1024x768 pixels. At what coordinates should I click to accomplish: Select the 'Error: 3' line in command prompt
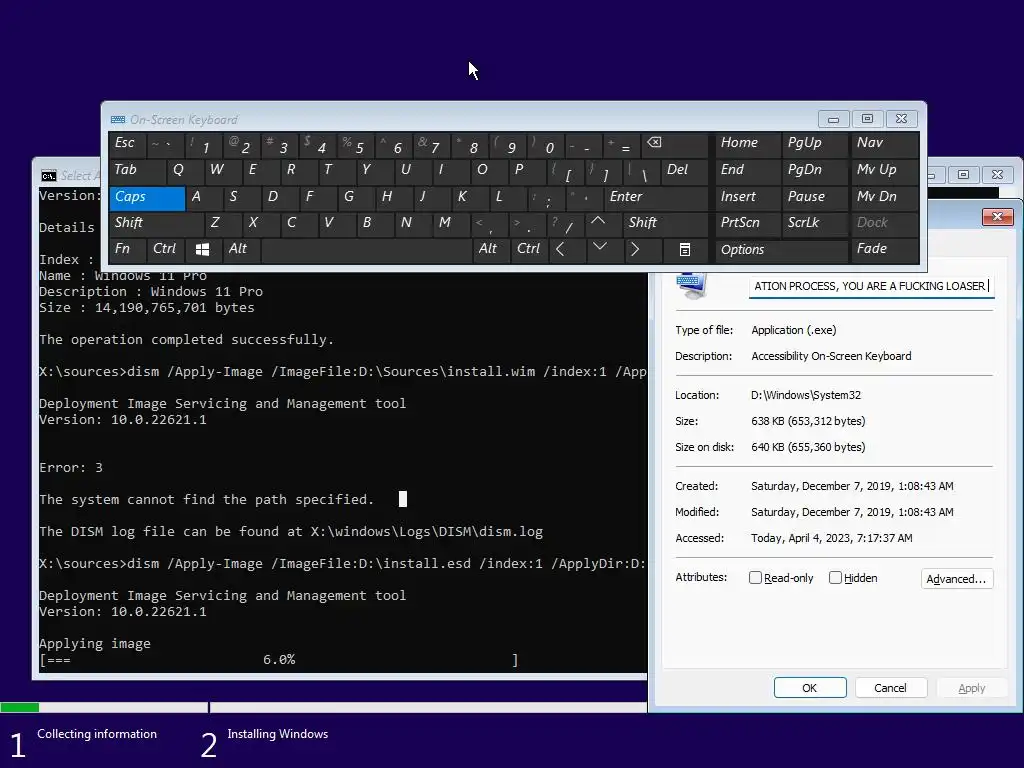(x=71, y=468)
